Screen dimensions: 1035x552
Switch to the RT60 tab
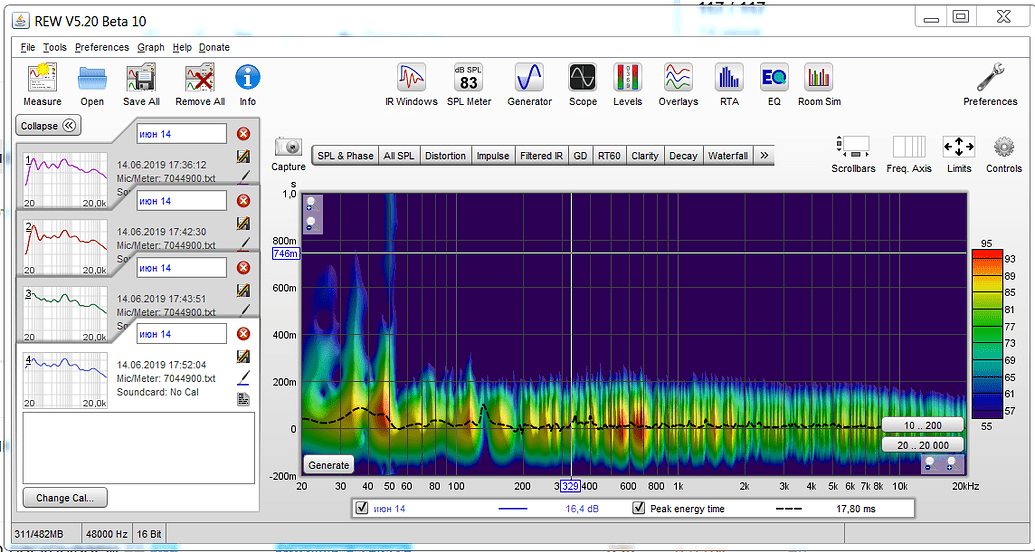(608, 156)
